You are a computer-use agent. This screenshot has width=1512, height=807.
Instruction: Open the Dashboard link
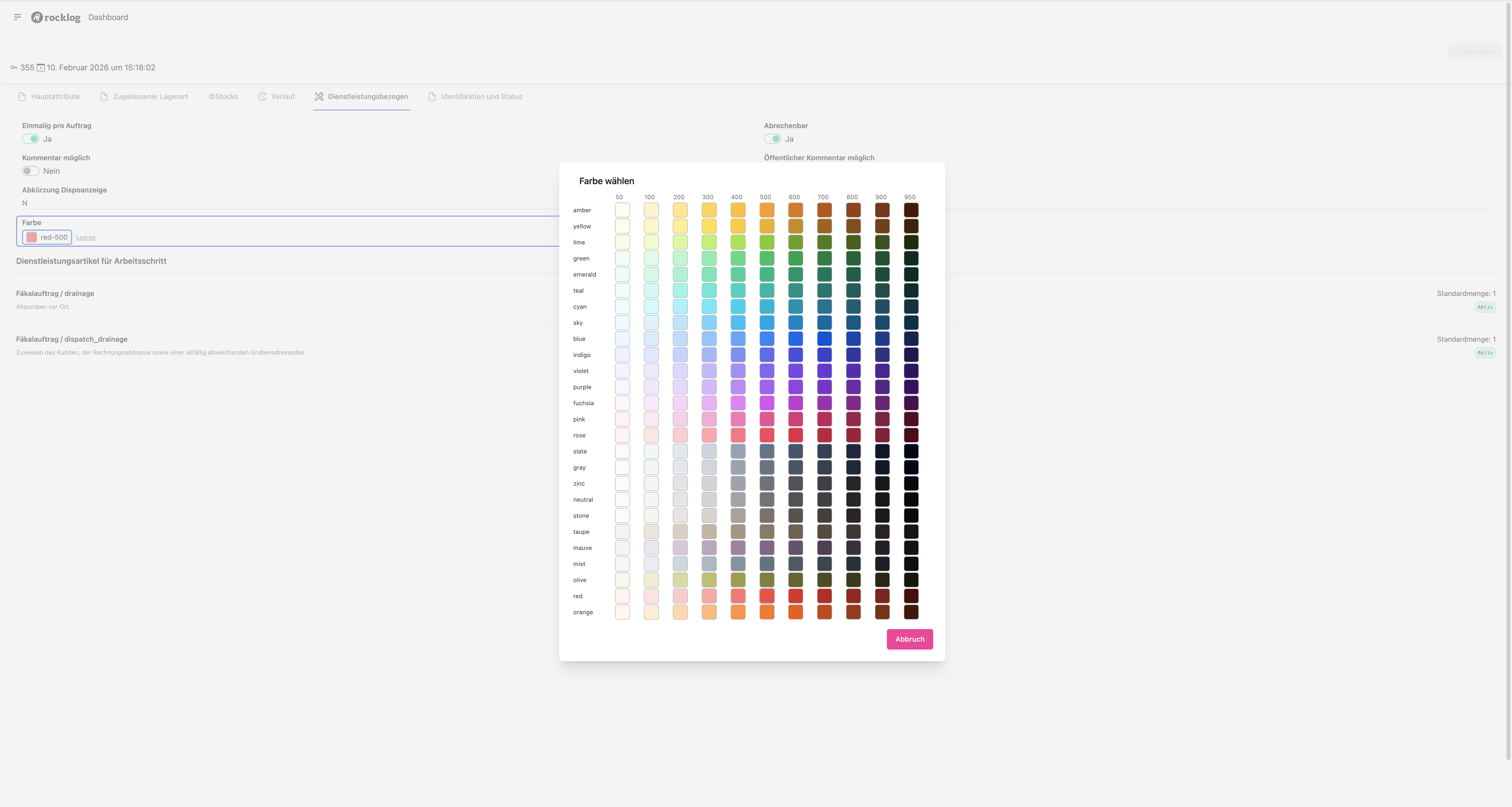click(x=108, y=17)
